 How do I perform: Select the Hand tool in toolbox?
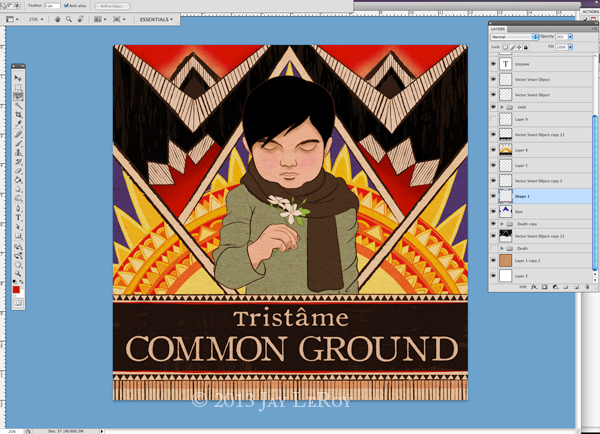click(18, 265)
